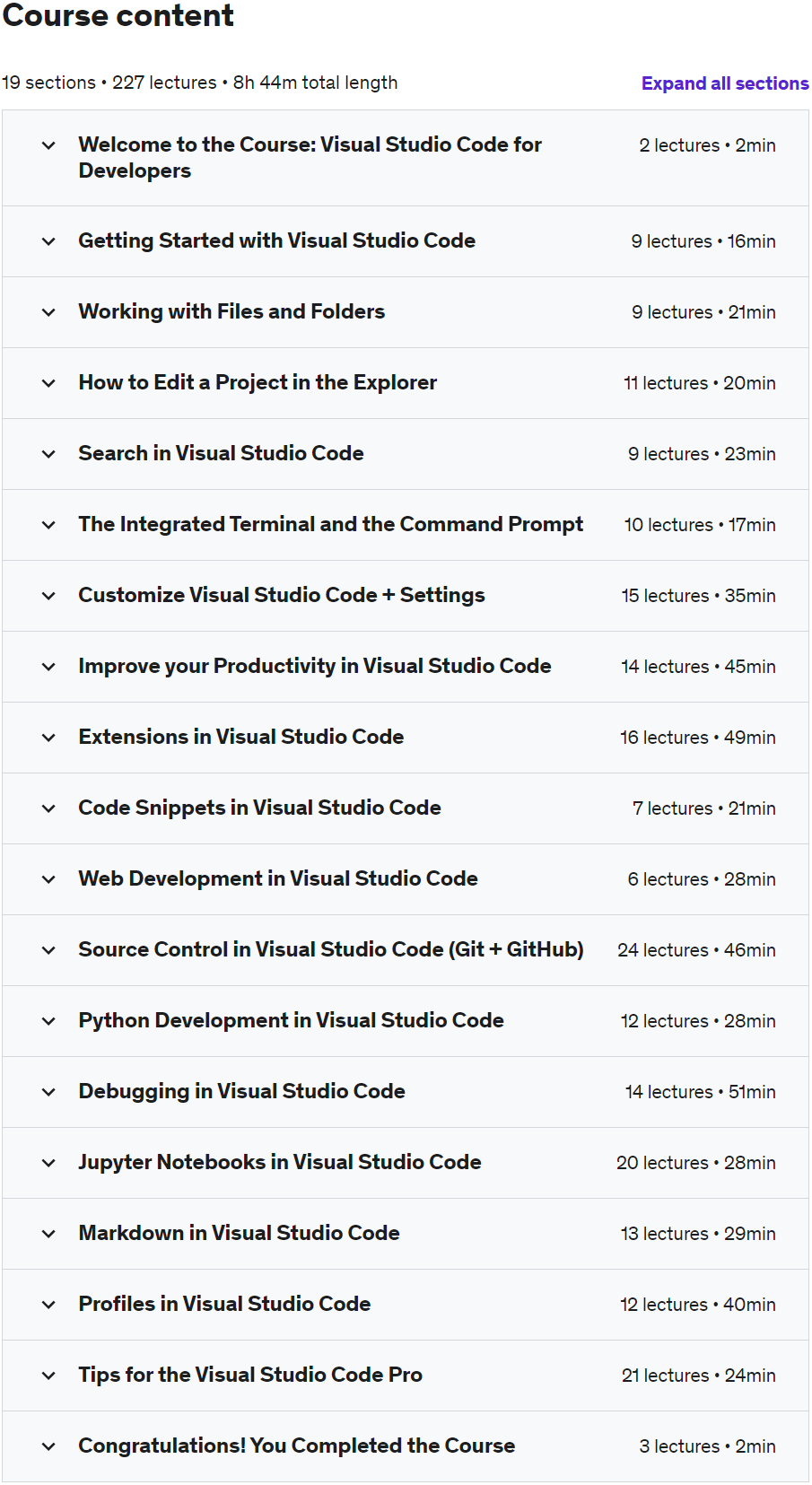This screenshot has height=1485, width=812.
Task: Toggle chevron for Congratulations! You Completed the Course
Action: tap(48, 1446)
